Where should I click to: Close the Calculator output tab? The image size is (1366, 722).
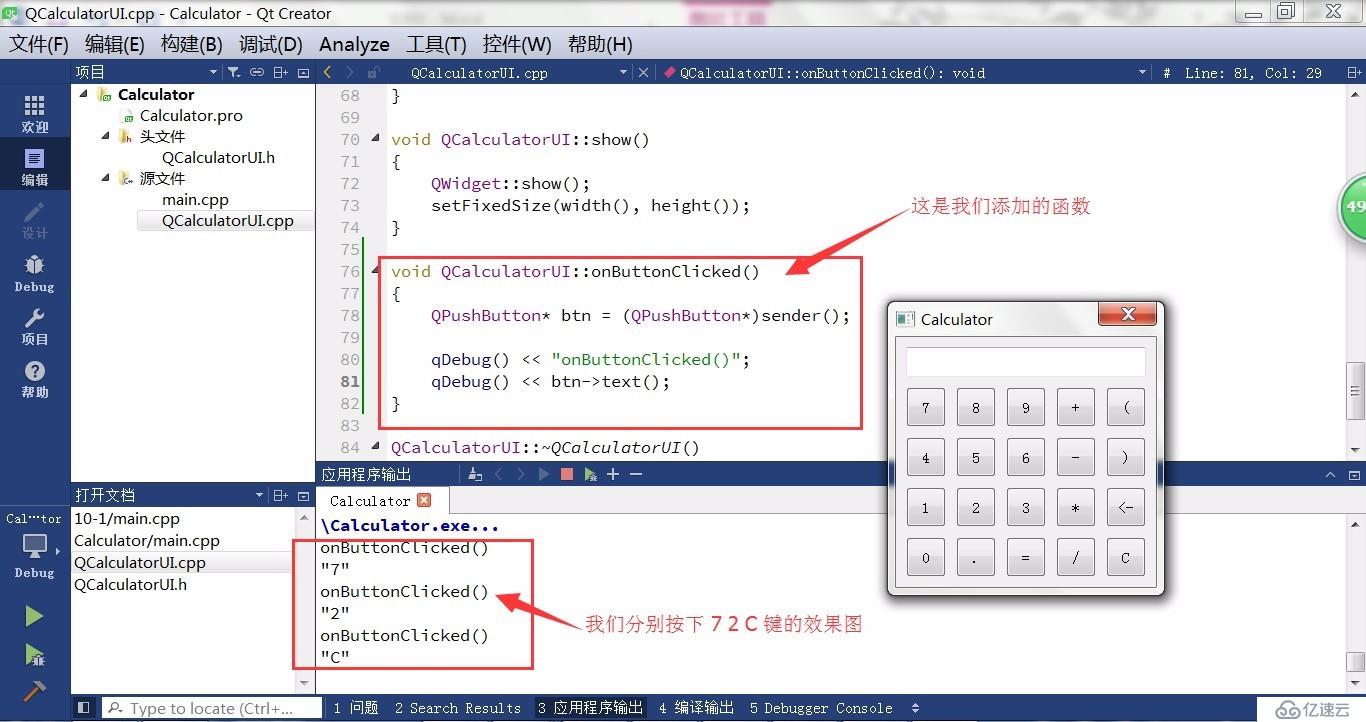point(424,500)
